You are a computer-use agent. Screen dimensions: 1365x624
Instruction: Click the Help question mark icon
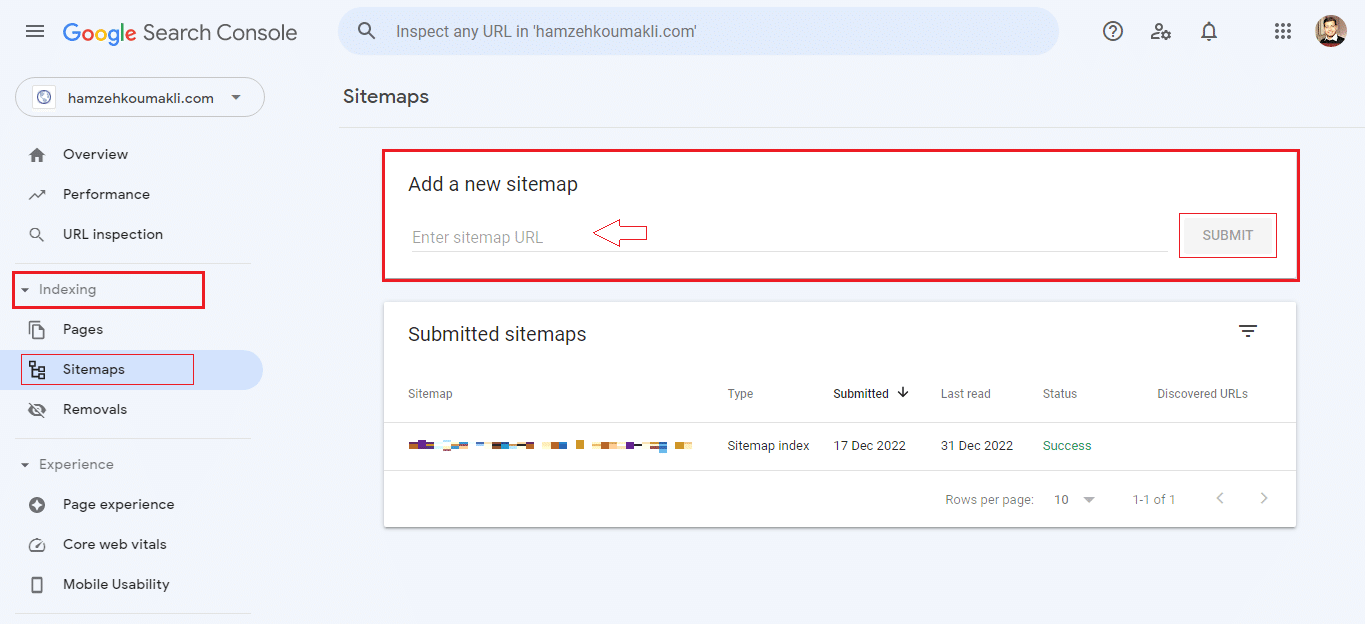1113,31
